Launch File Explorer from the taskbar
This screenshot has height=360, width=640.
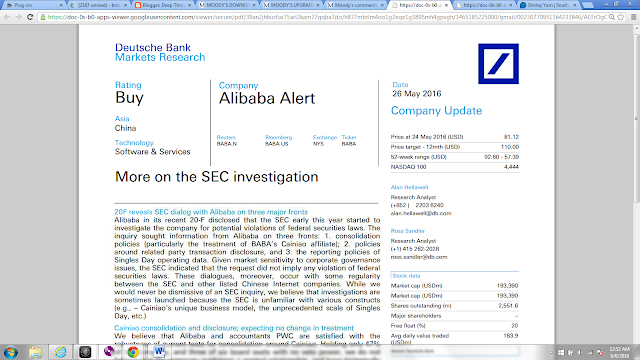click(x=36, y=352)
